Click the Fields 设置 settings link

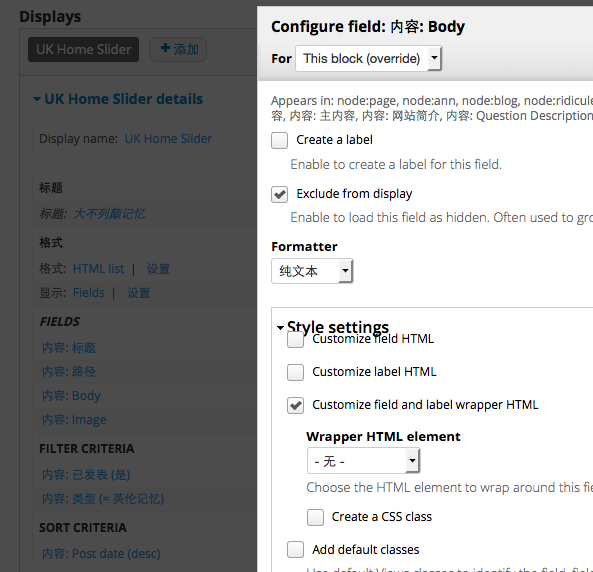pos(138,293)
